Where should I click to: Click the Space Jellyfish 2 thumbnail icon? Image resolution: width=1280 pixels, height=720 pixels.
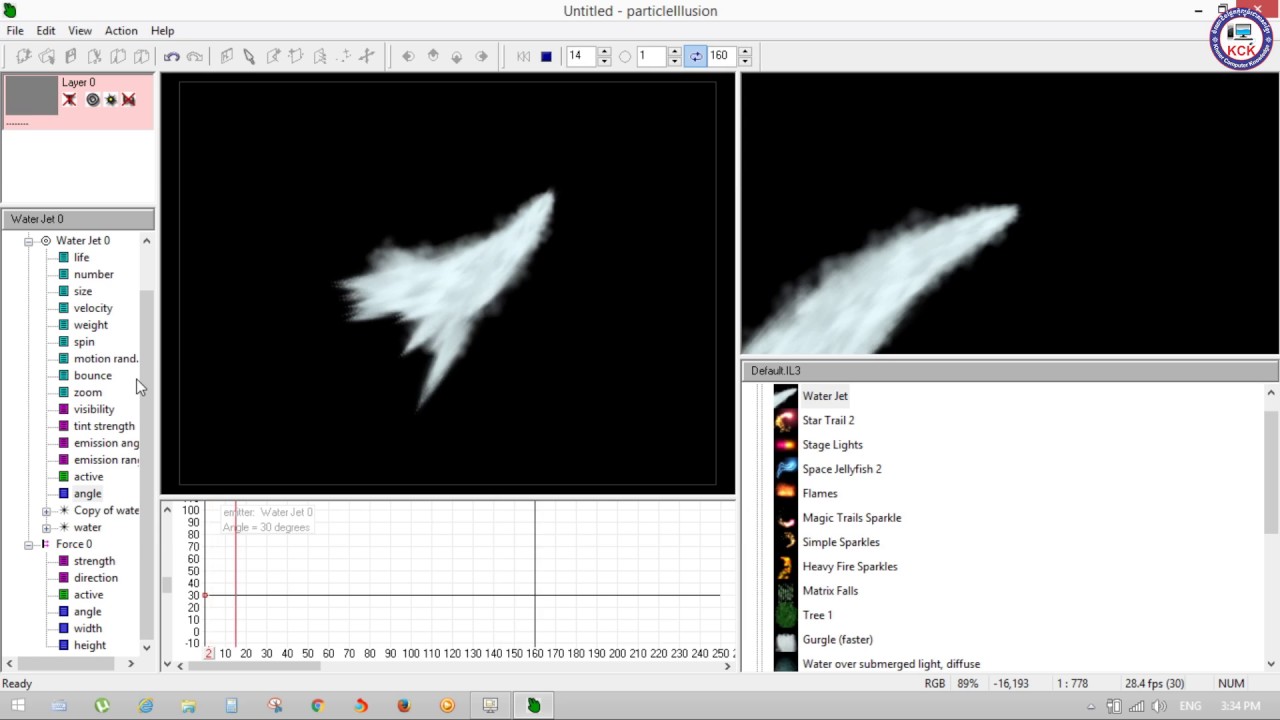pos(785,469)
